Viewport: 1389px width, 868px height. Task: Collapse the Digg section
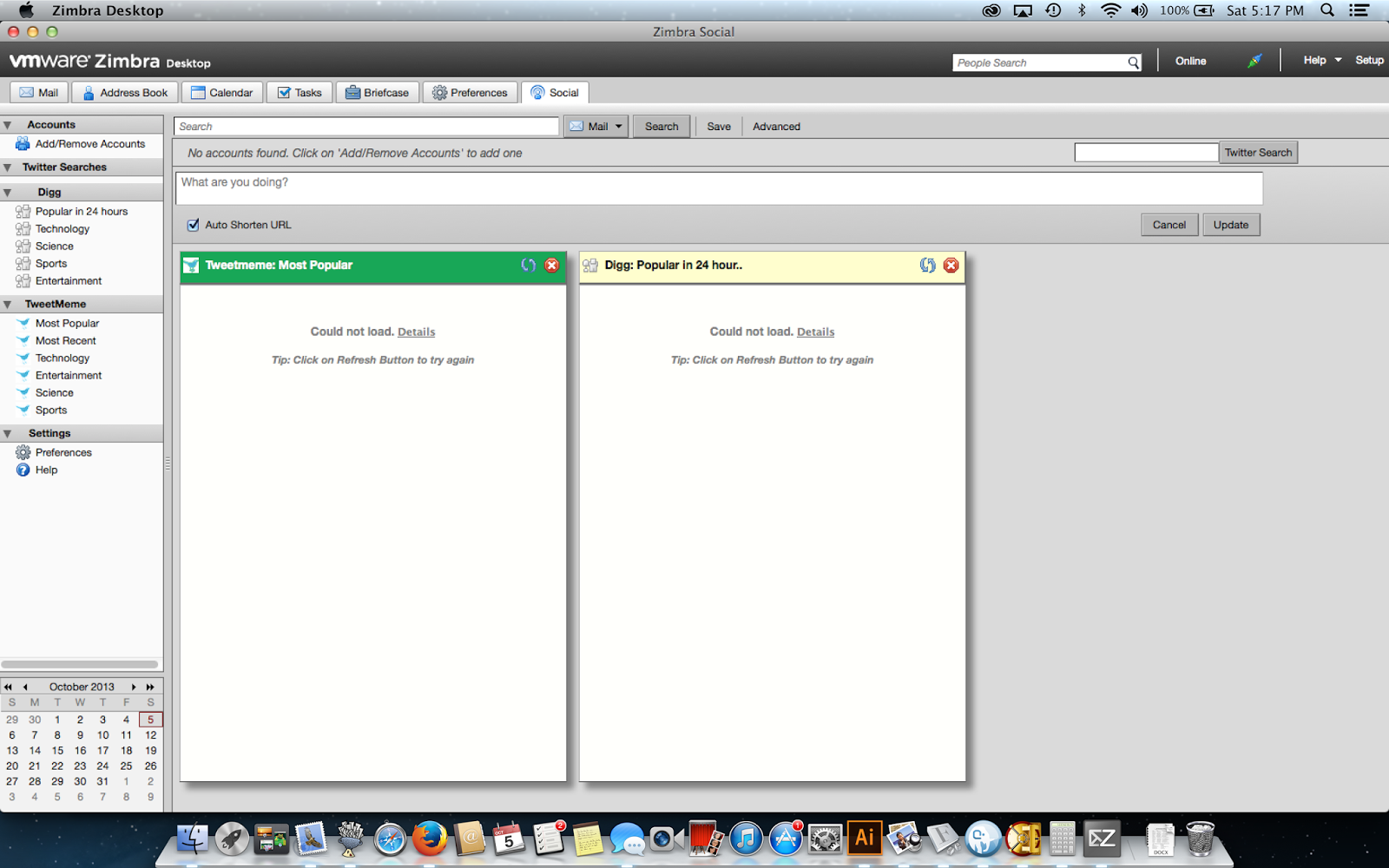pos(7,193)
